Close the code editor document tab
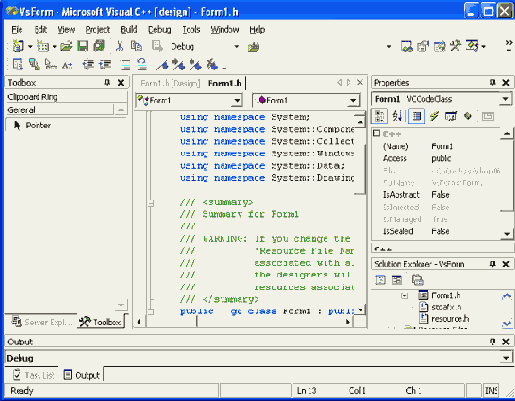 pos(360,82)
